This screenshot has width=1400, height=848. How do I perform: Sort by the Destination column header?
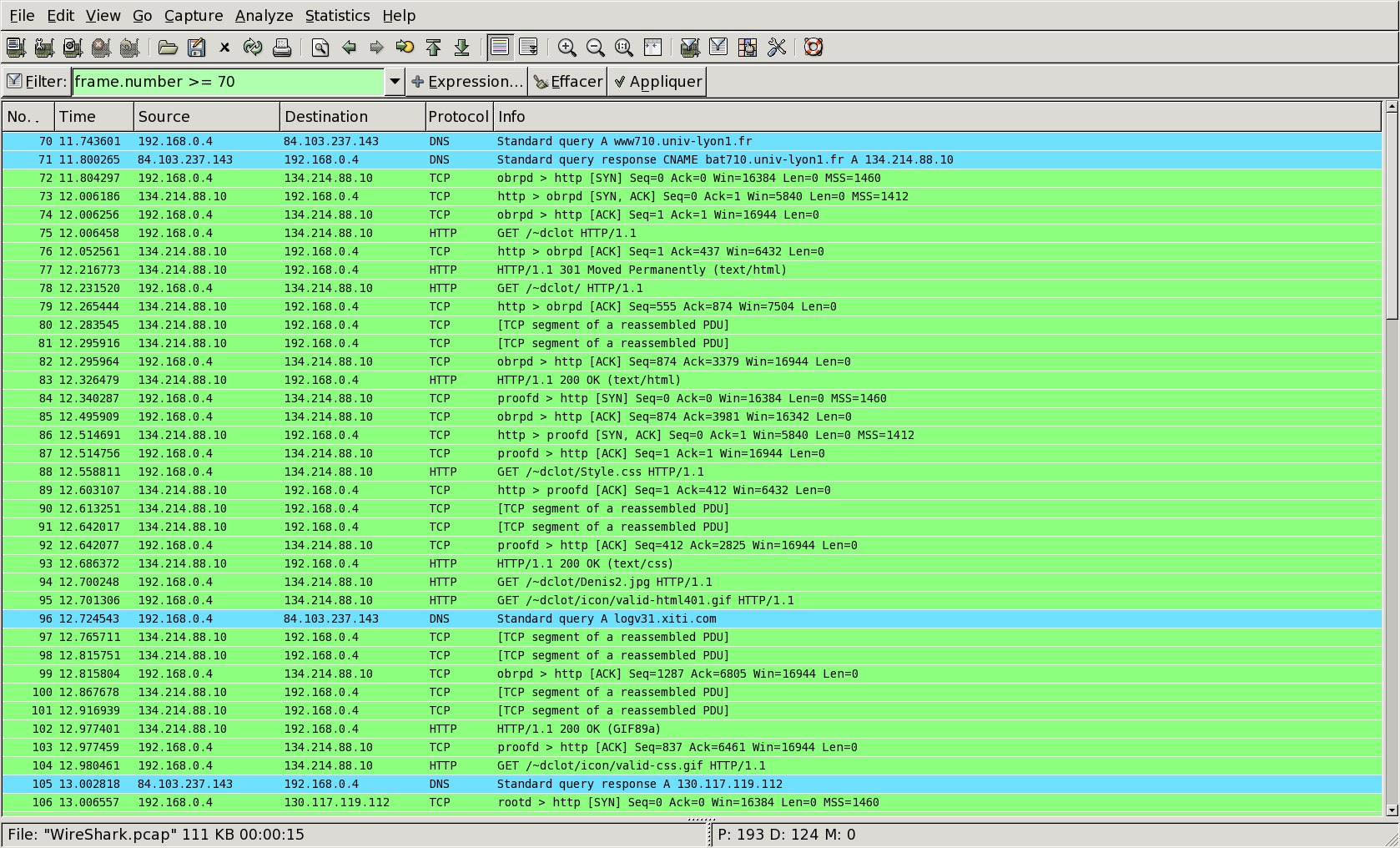[353, 117]
